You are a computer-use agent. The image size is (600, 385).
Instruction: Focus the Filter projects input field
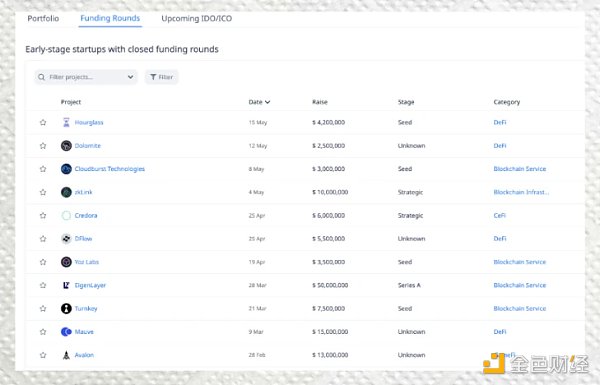point(86,77)
